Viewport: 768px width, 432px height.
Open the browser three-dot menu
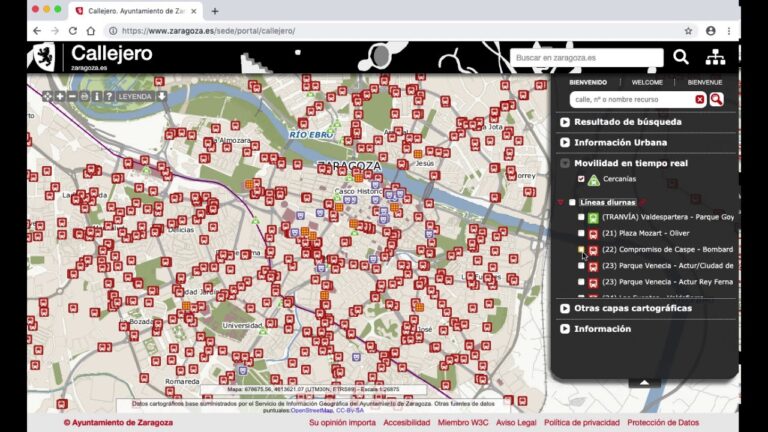pos(729,31)
